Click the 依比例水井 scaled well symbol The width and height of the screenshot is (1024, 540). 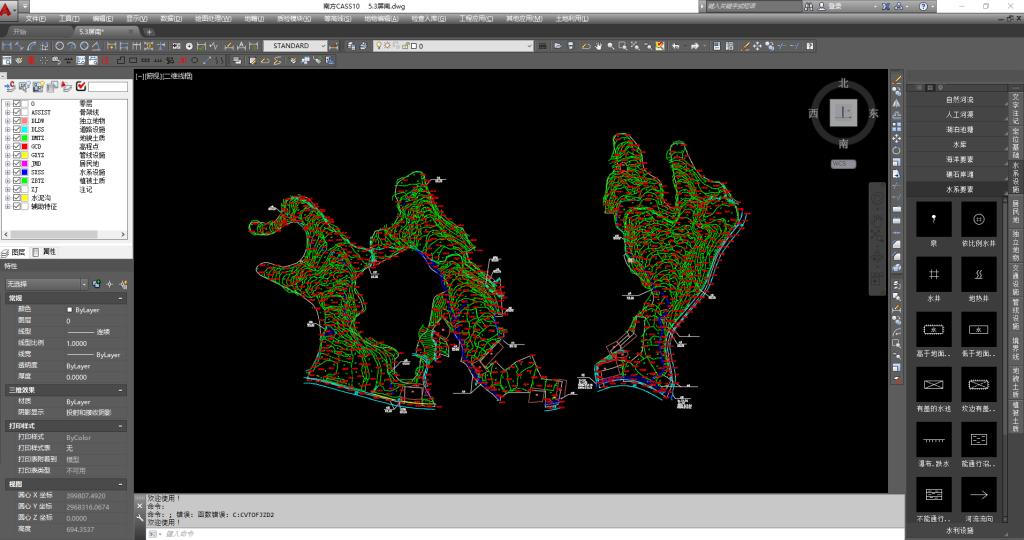coord(978,219)
